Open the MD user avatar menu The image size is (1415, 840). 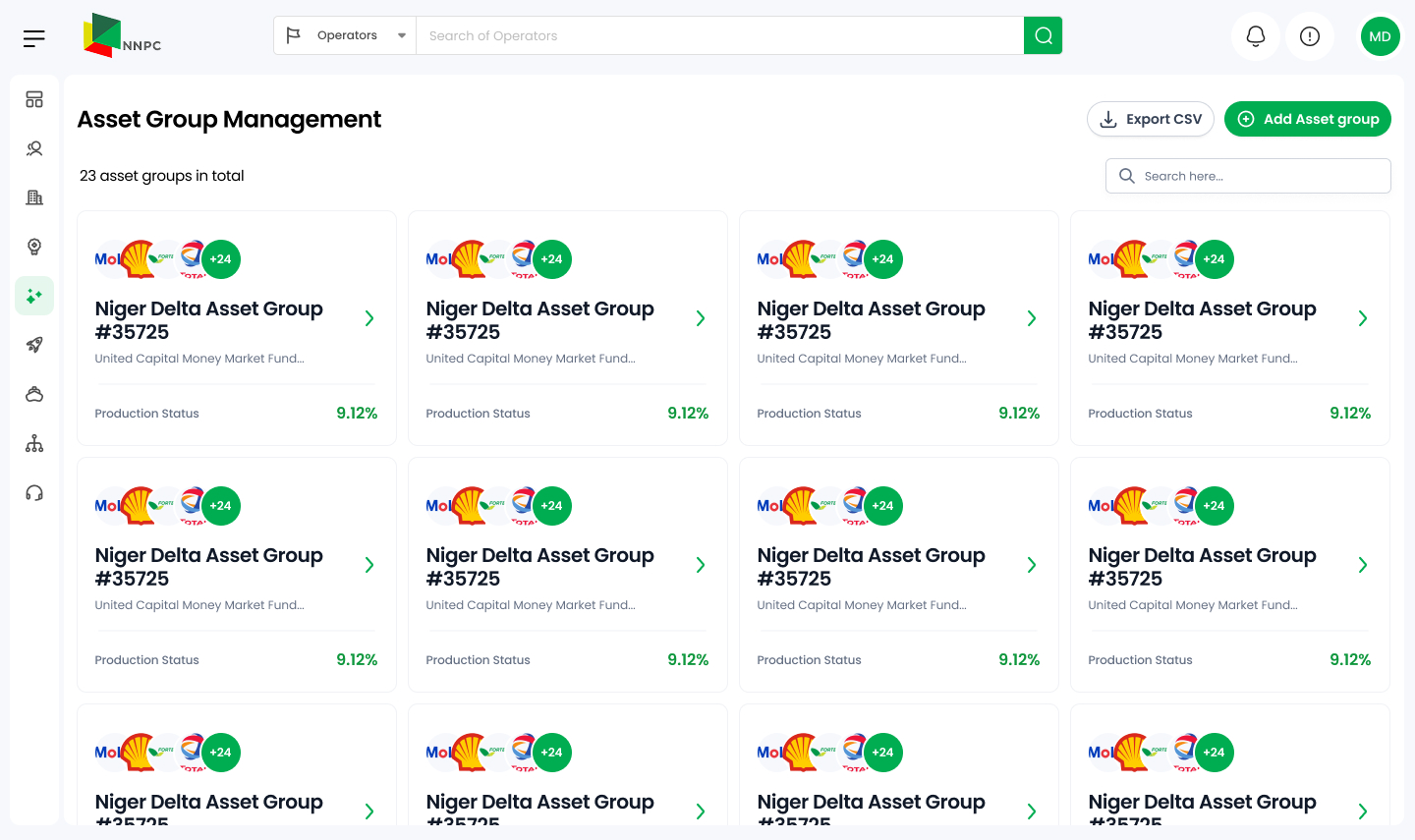[x=1380, y=36]
